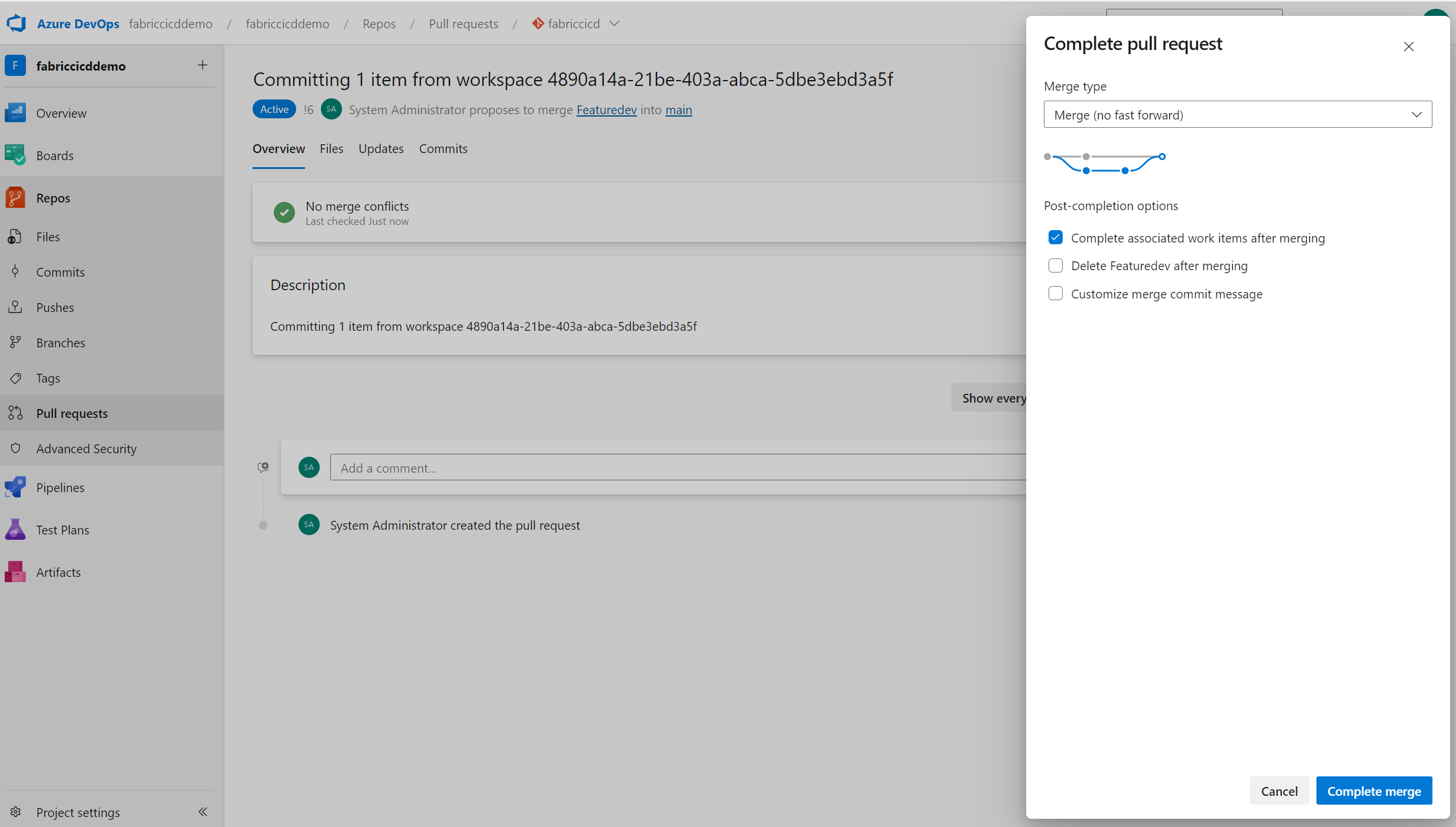The image size is (1456, 827).
Task: Click the Complete merge button
Action: coord(1374,791)
